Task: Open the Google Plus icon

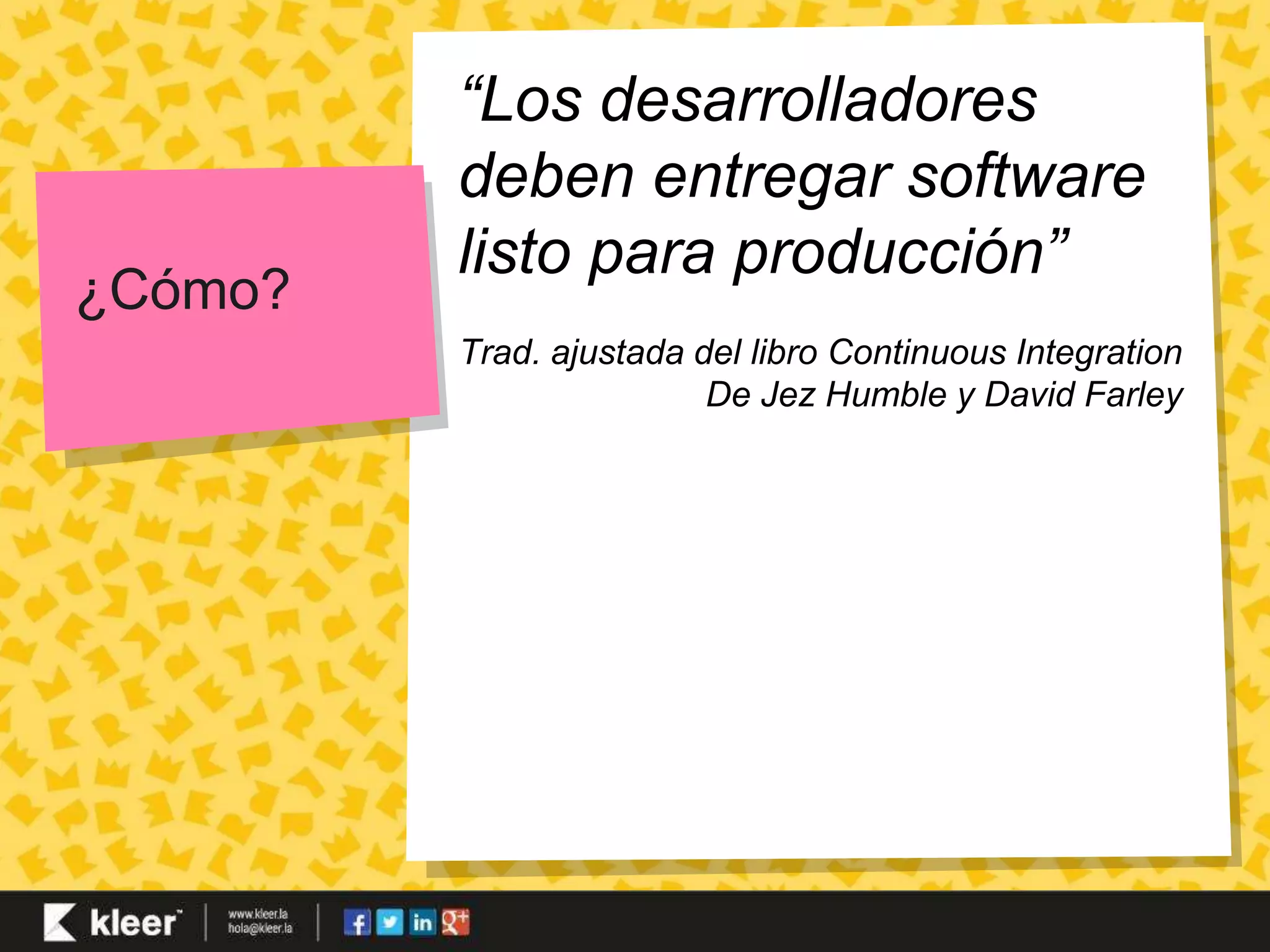Action: click(x=455, y=922)
